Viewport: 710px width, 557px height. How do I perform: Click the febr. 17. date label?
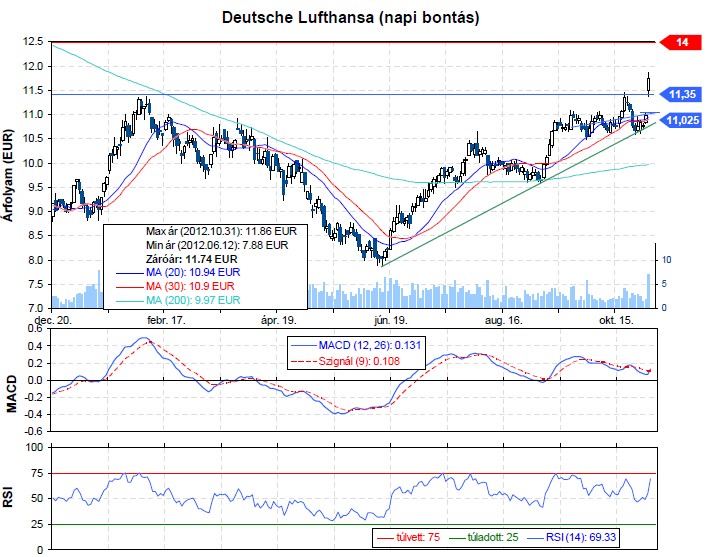[166, 321]
